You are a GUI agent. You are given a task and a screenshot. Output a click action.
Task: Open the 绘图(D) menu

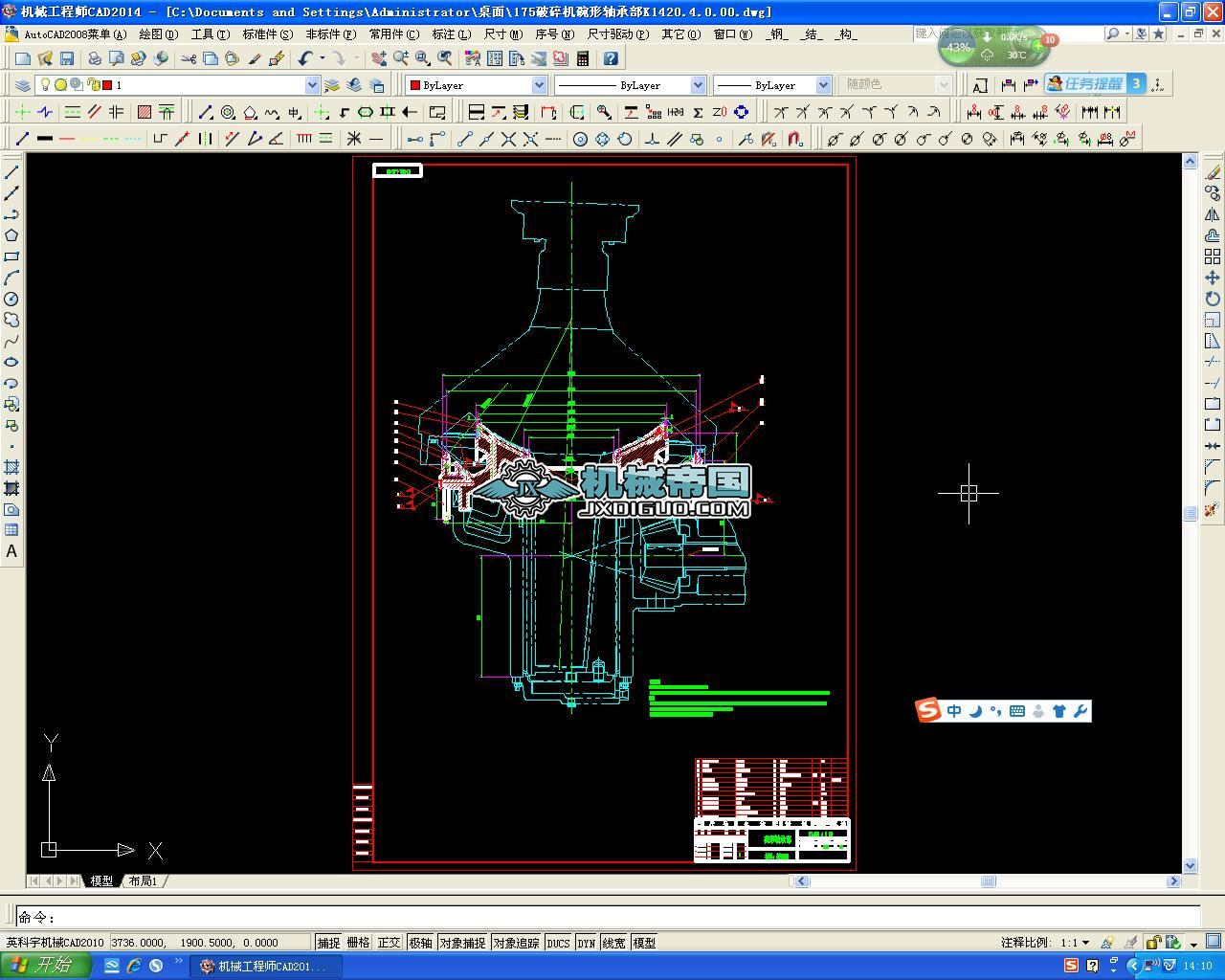[158, 33]
